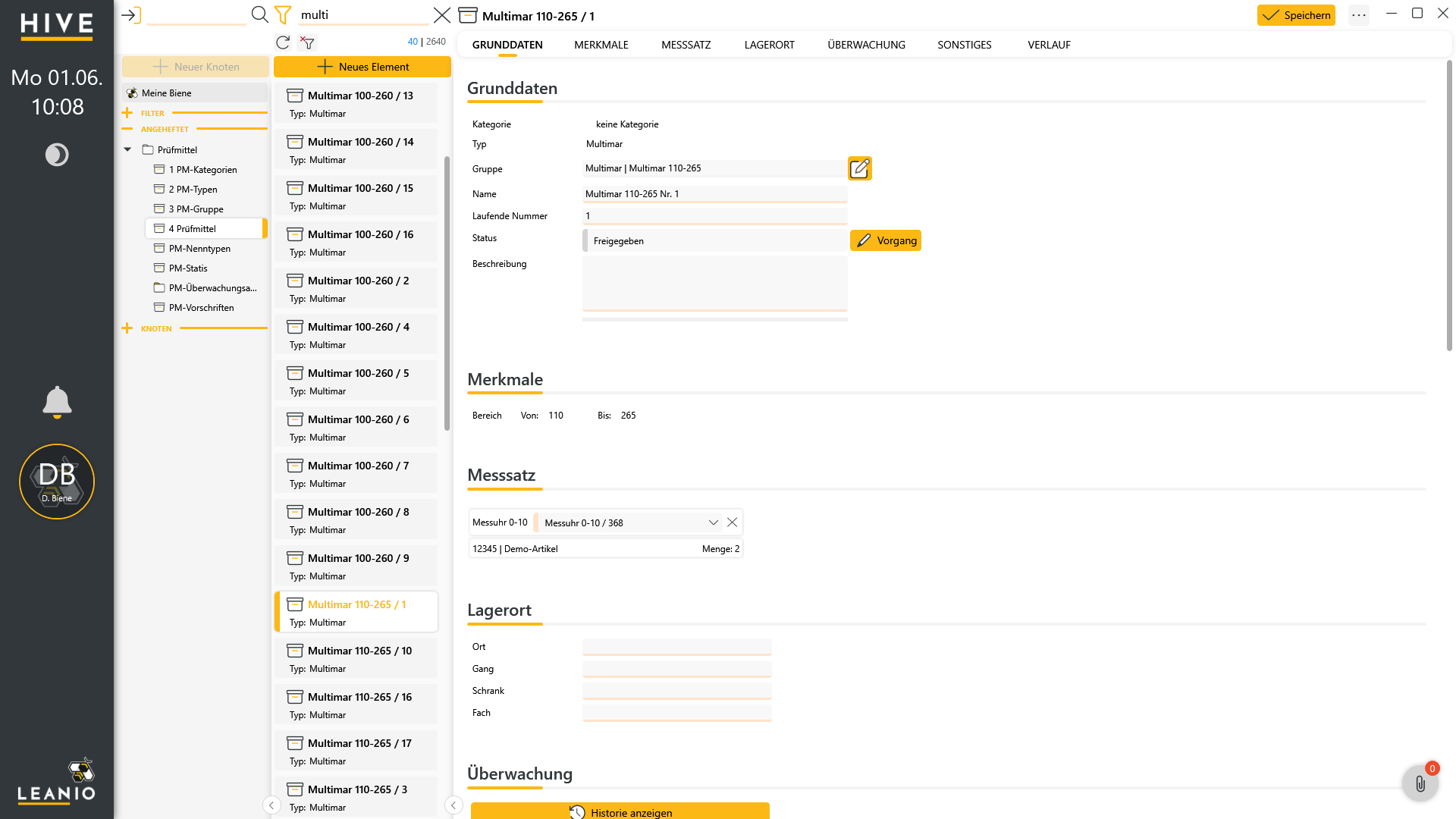Viewport: 1456px width, 819px height.
Task: Click the Neues Element button
Action: coord(362,67)
